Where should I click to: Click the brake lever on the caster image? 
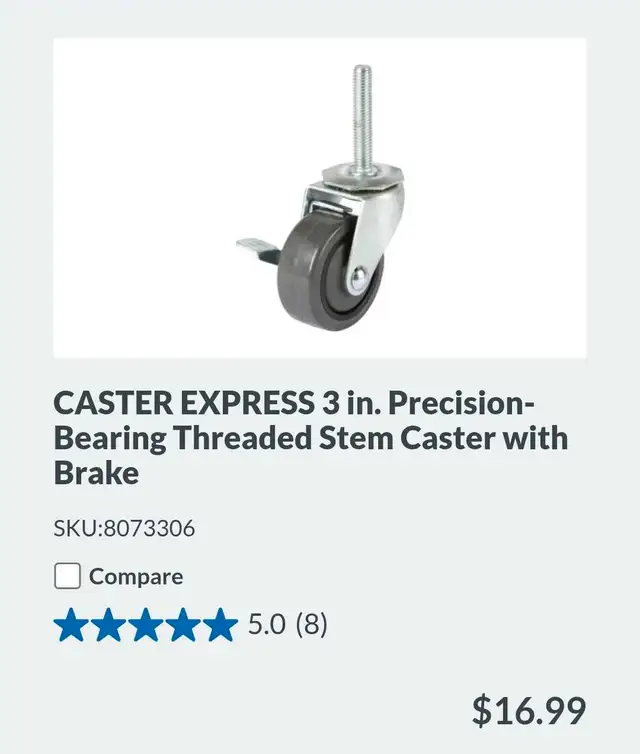257,249
